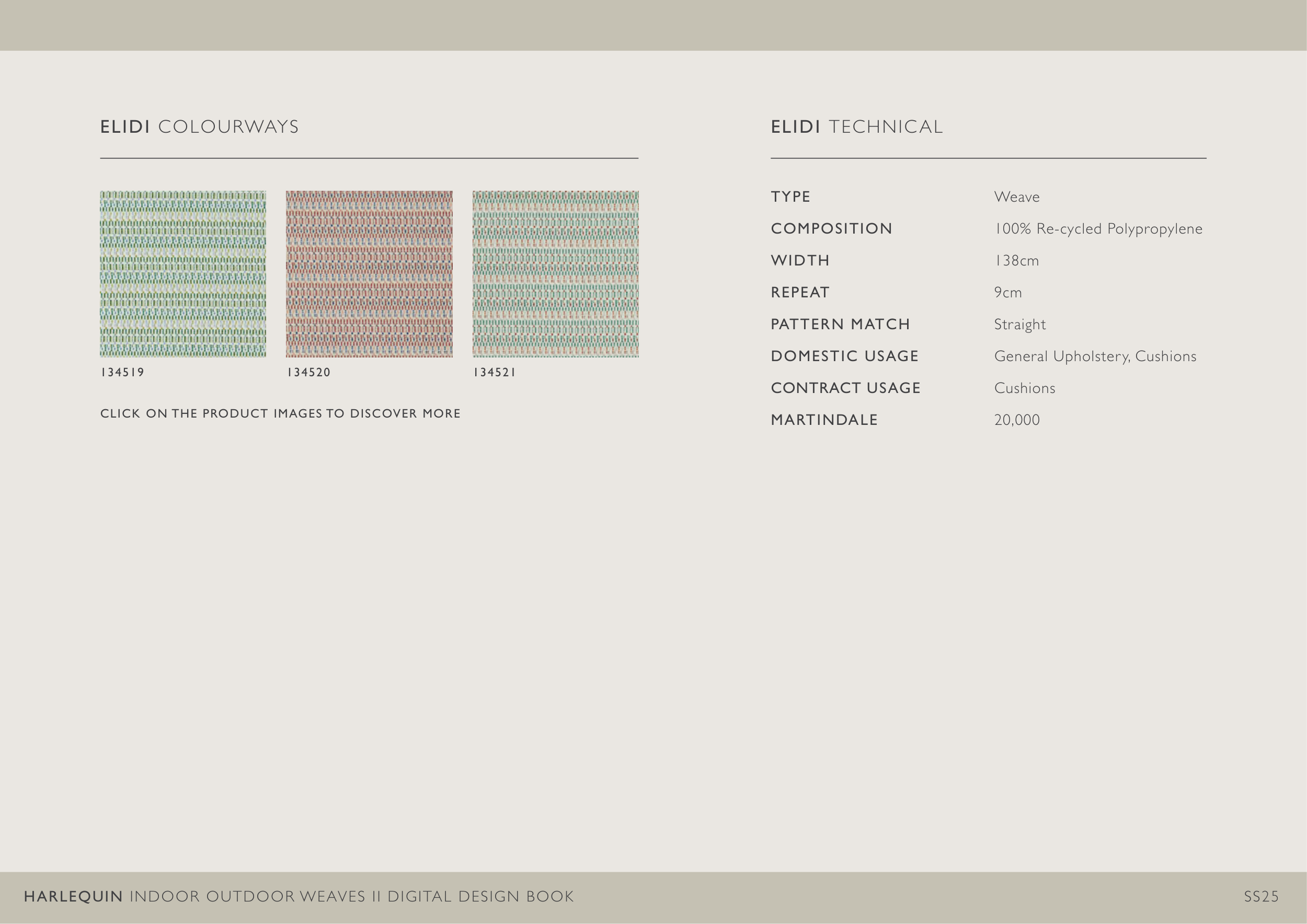Click the Elidi Technical heading
The image size is (1307, 924).
pyautogui.click(x=857, y=127)
